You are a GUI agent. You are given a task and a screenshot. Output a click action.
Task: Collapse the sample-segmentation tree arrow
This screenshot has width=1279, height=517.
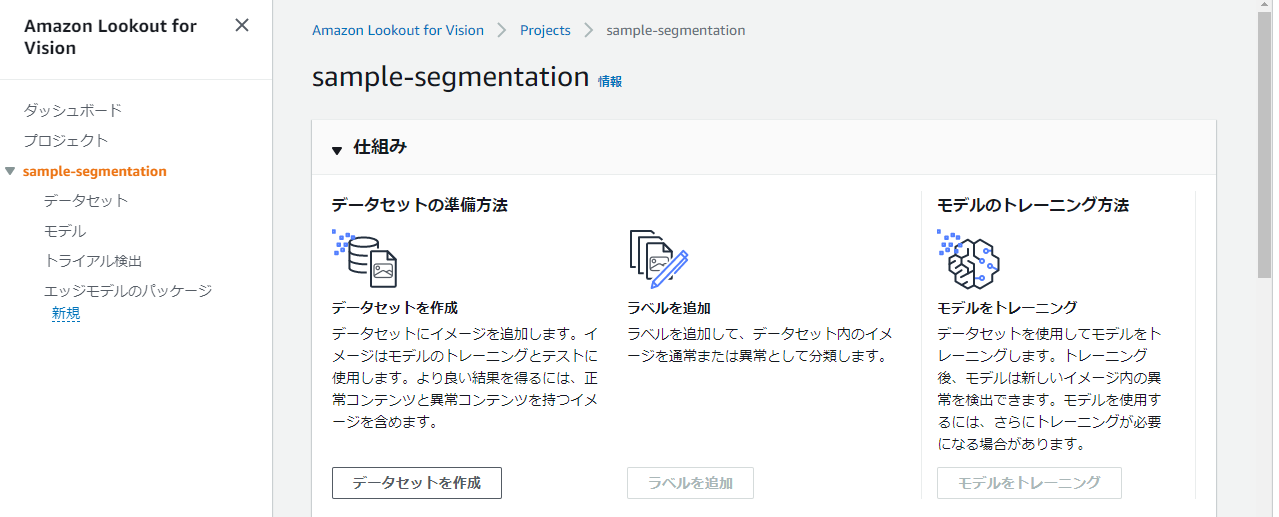pyautogui.click(x=10, y=171)
